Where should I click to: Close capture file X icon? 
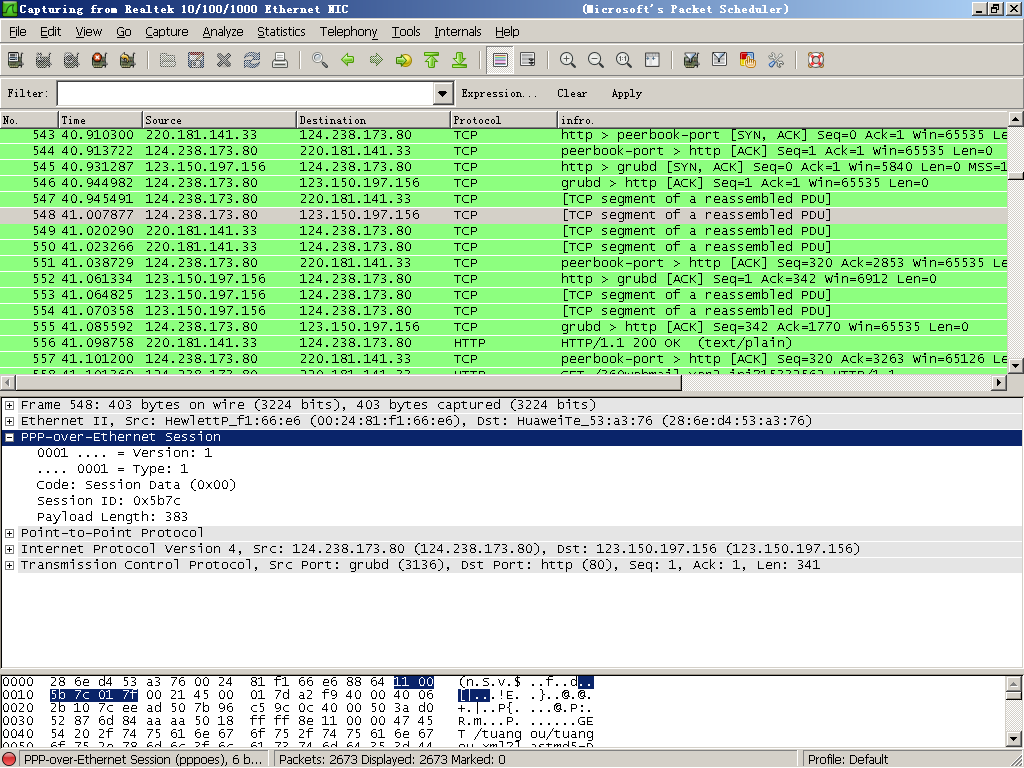click(x=224, y=60)
